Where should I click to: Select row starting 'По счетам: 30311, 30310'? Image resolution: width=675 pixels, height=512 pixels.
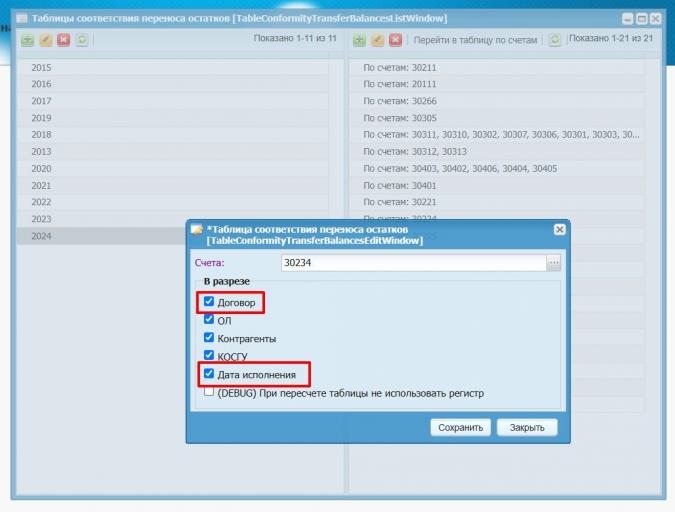pos(497,135)
